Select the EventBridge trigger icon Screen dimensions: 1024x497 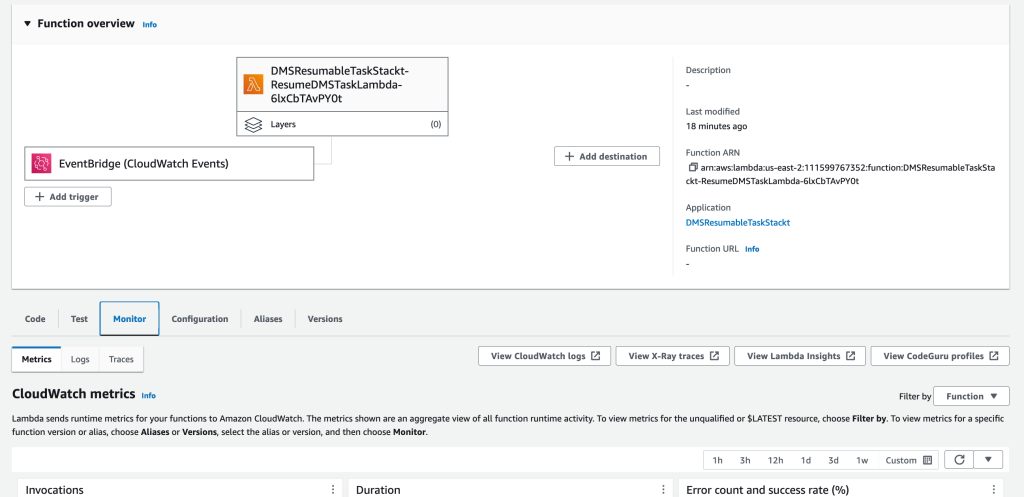[42, 163]
